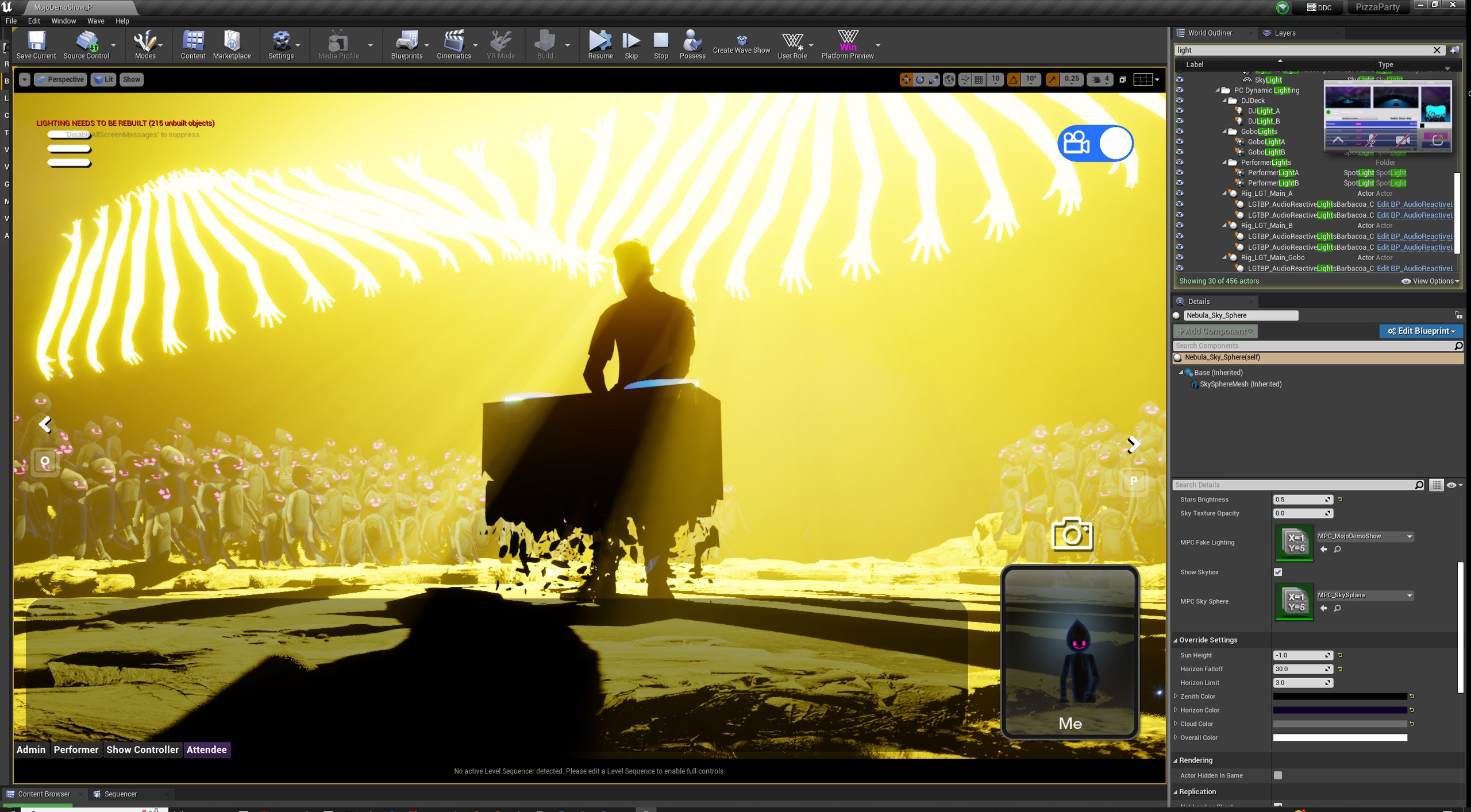Image resolution: width=1471 pixels, height=812 pixels.
Task: Toggle the Show Skybox checkbox
Action: click(x=1278, y=572)
